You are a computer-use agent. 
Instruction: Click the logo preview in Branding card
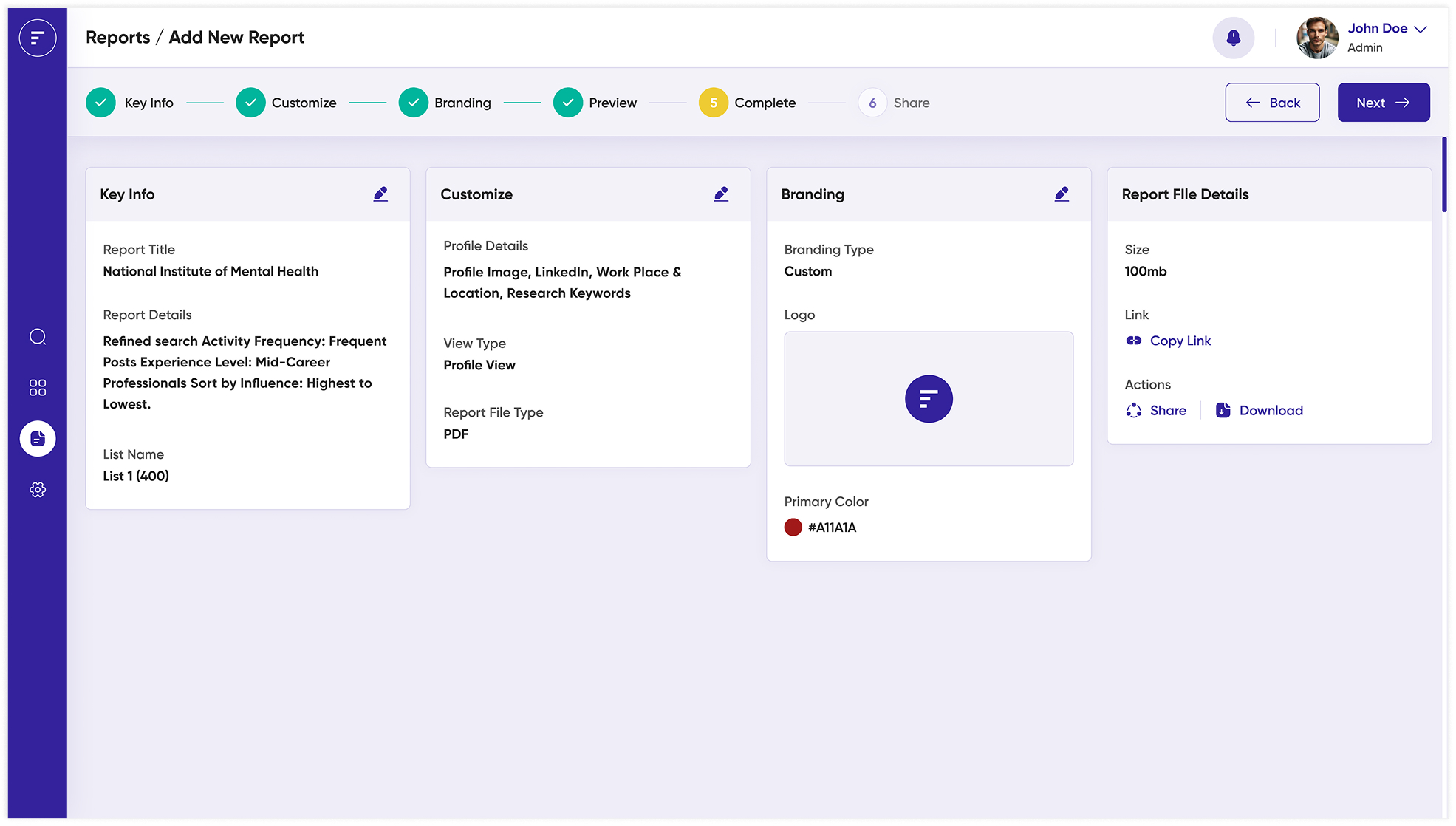(929, 399)
